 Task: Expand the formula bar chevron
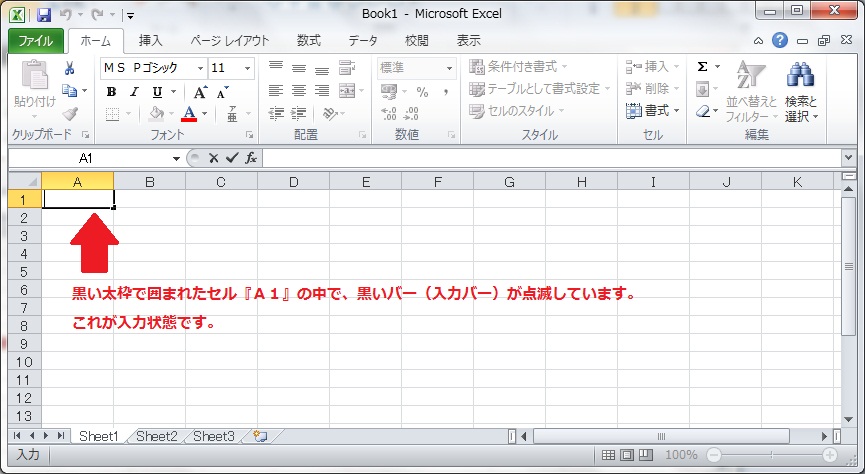point(849,158)
